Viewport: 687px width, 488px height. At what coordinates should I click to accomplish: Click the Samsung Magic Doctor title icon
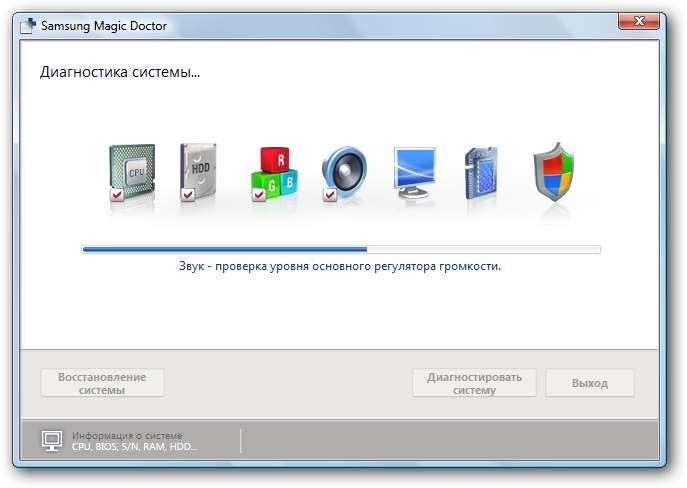(x=28, y=26)
